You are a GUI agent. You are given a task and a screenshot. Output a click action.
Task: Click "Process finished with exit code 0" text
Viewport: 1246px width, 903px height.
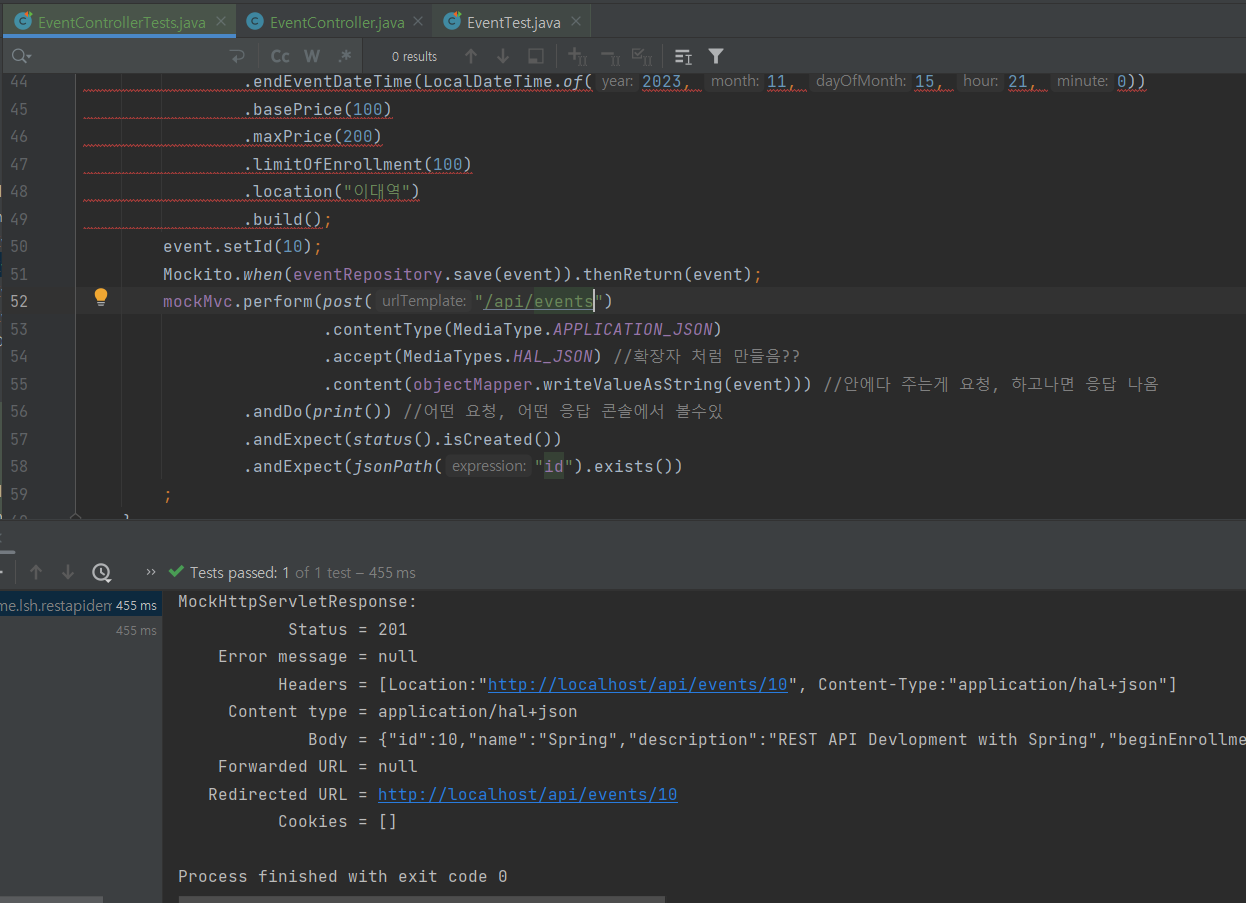[343, 877]
